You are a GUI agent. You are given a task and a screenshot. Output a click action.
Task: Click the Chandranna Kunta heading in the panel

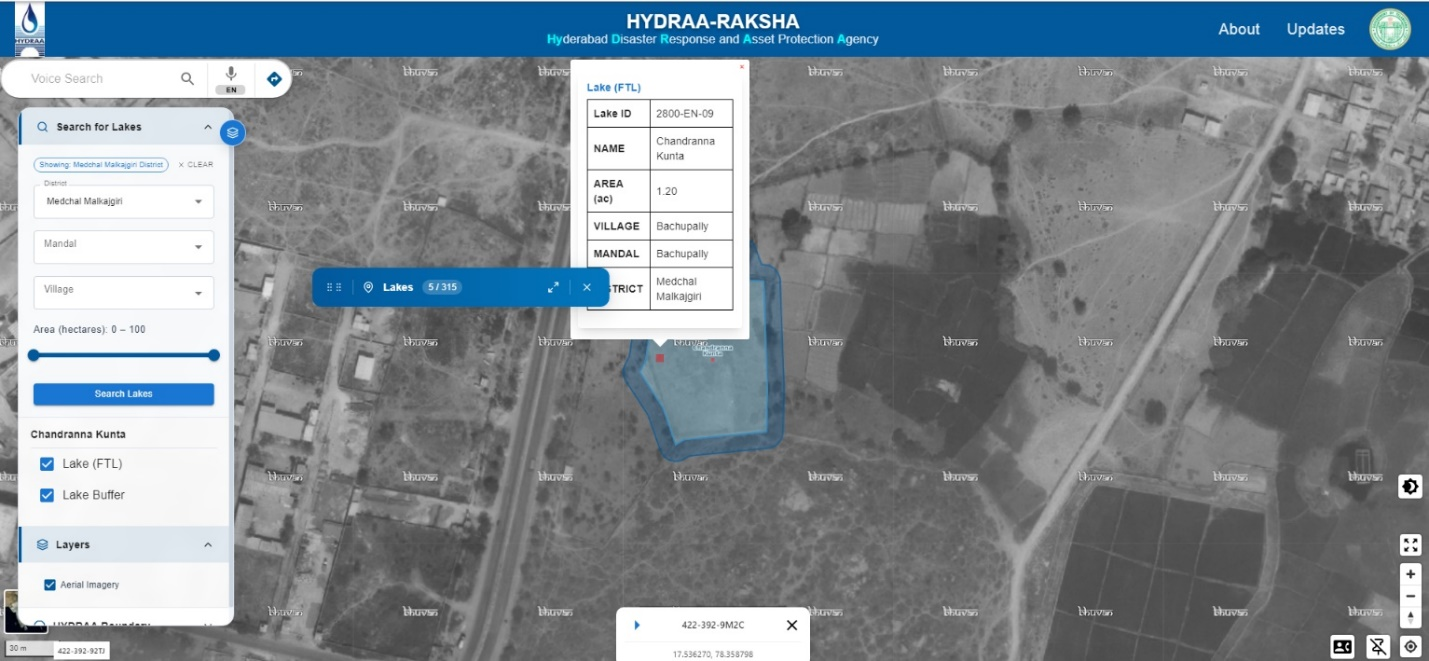point(78,435)
